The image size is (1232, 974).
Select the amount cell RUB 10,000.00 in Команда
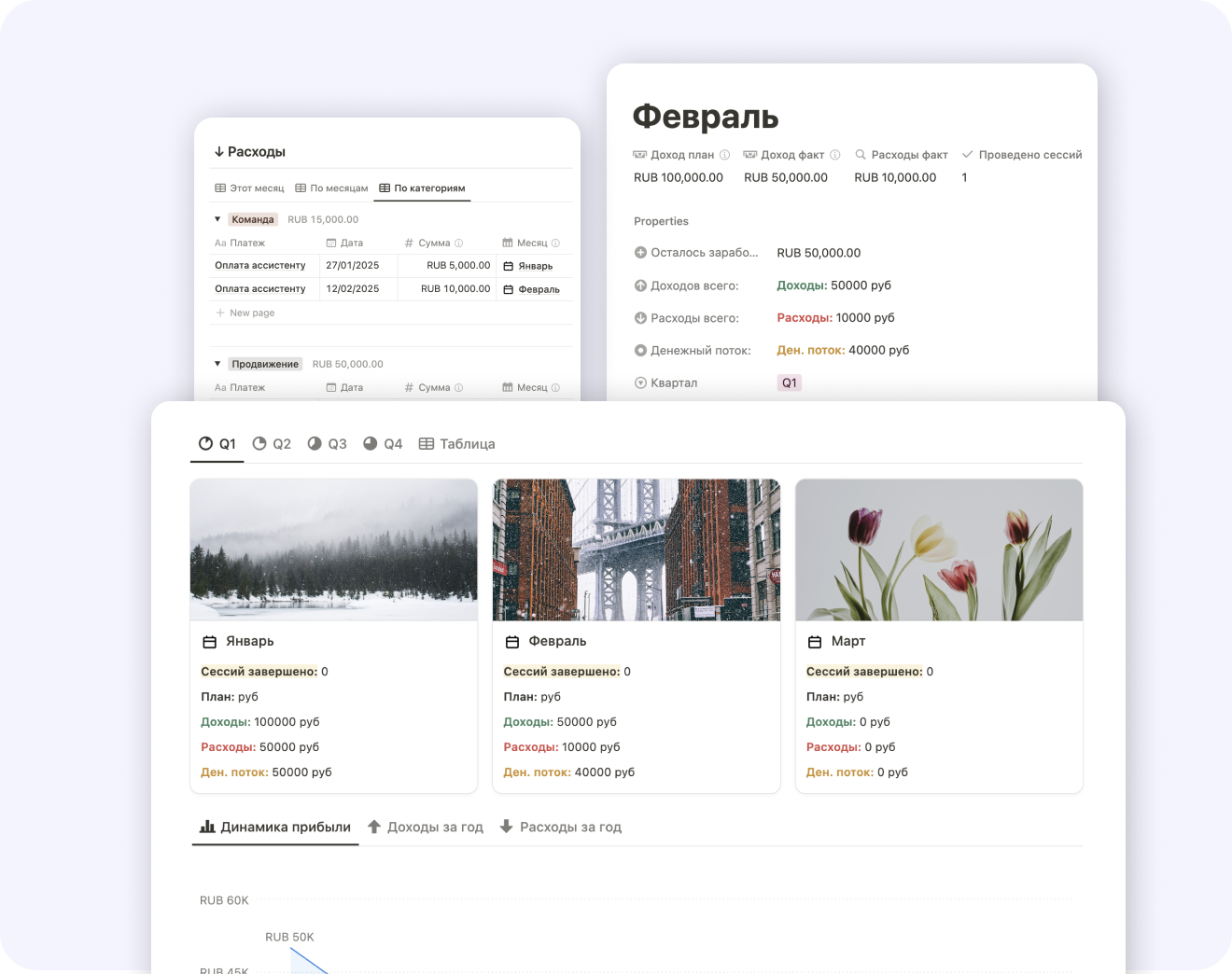click(447, 289)
